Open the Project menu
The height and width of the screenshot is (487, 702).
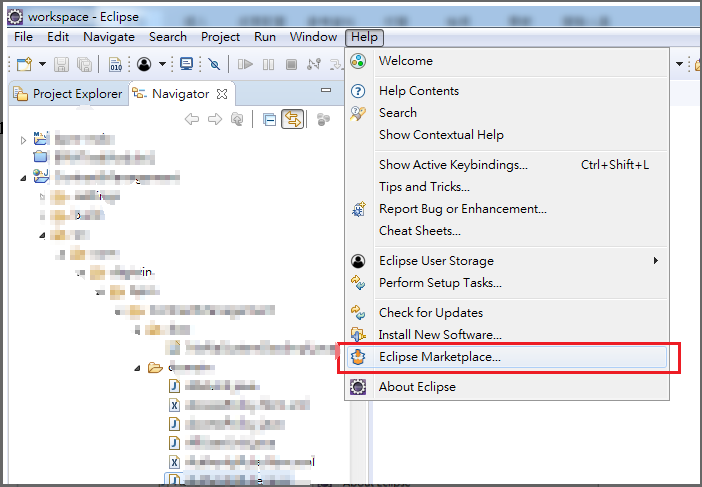pyautogui.click(x=220, y=37)
